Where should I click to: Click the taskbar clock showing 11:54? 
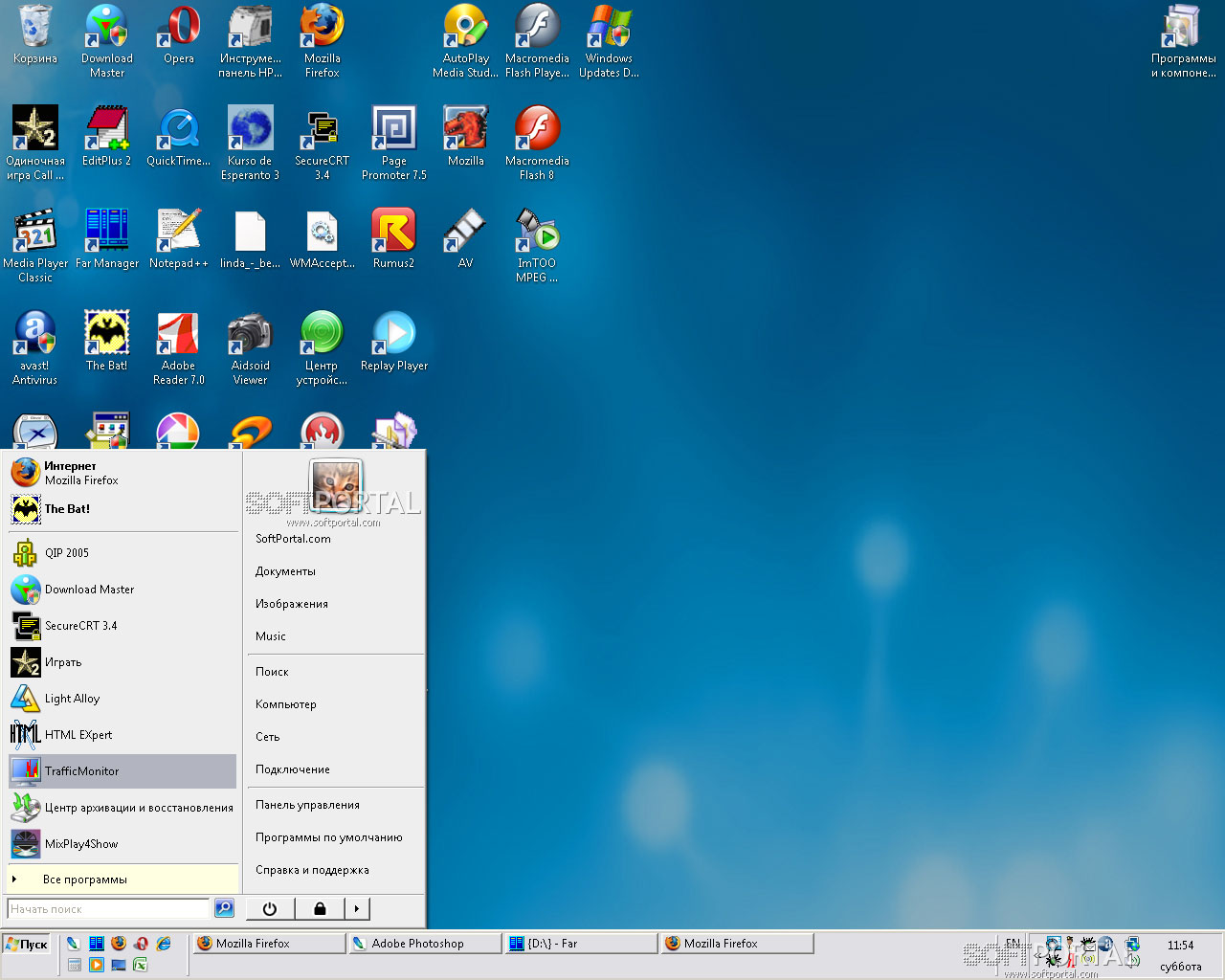(1180, 946)
